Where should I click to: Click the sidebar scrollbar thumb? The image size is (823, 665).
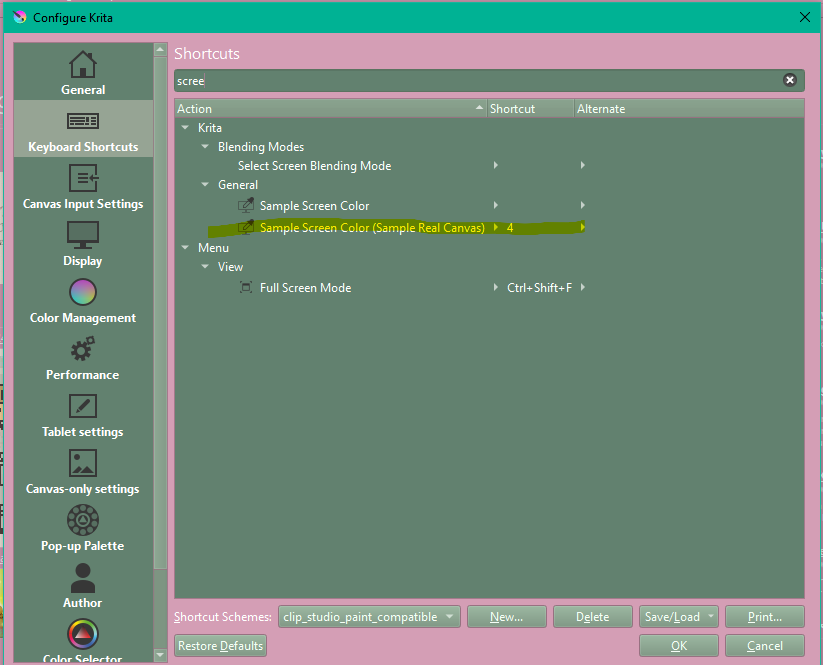[161, 312]
